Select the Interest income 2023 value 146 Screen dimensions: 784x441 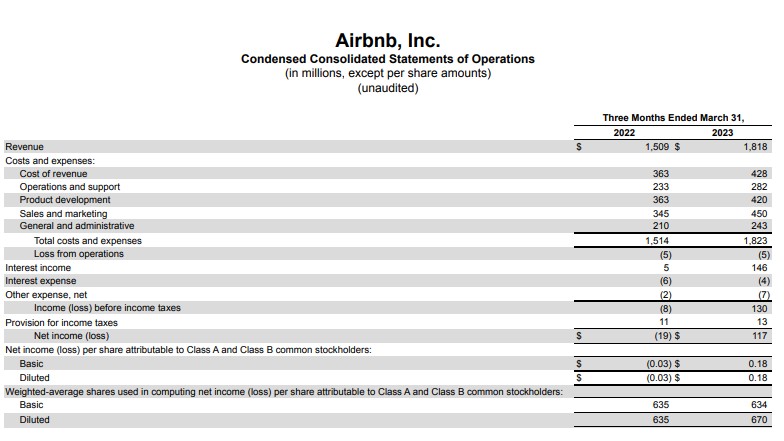click(758, 268)
